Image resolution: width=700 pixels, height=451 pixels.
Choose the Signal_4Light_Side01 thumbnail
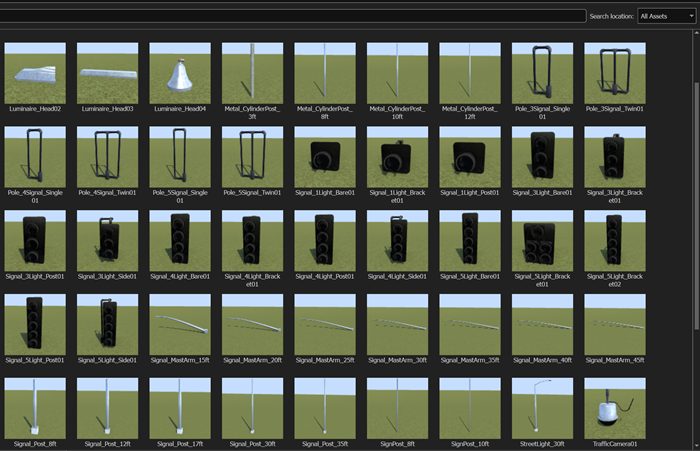click(397, 241)
